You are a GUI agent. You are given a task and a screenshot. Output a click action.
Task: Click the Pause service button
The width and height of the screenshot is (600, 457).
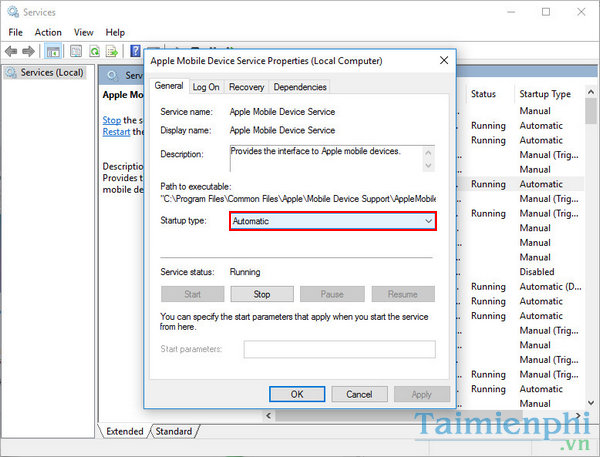(x=332, y=294)
